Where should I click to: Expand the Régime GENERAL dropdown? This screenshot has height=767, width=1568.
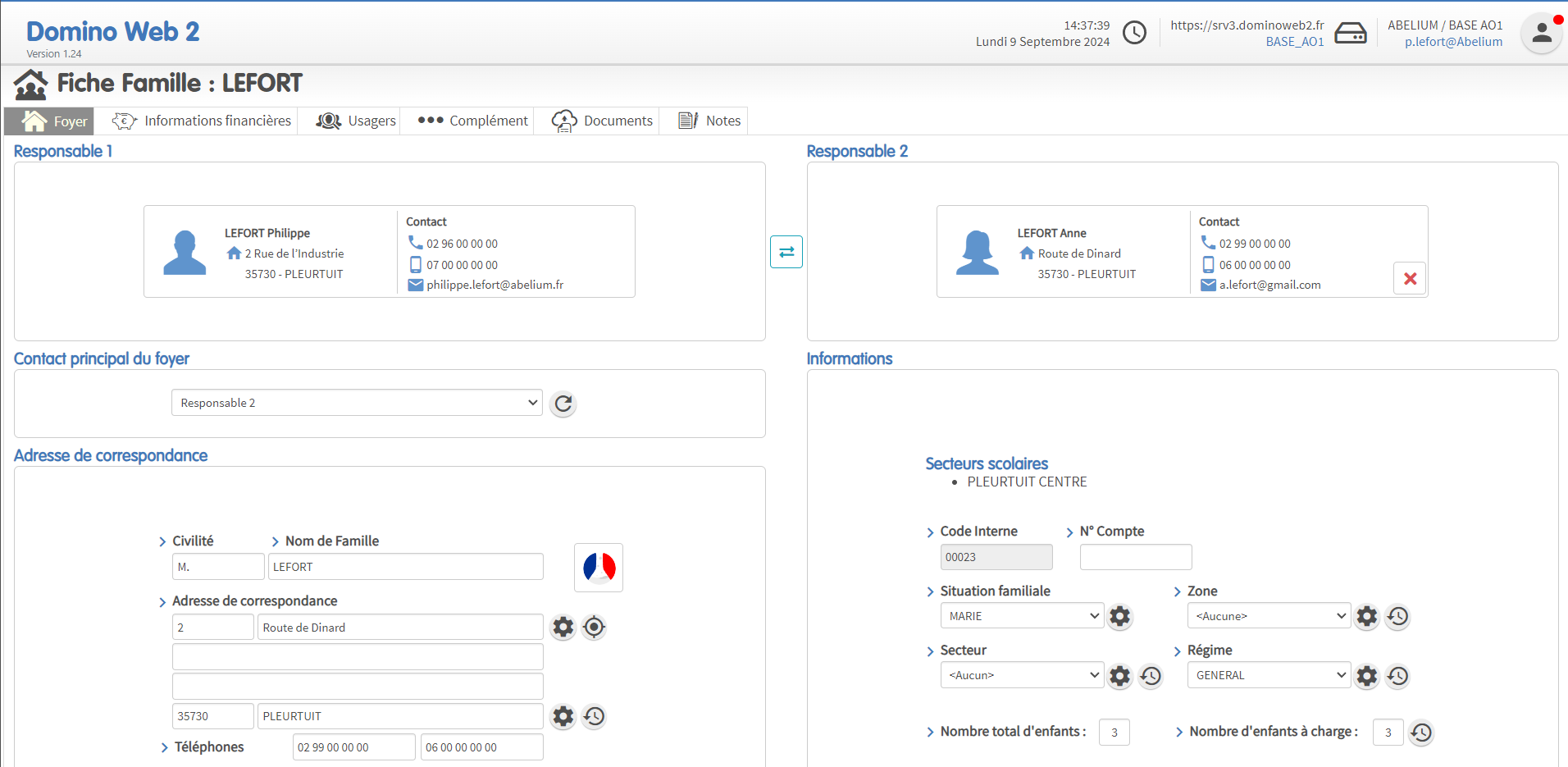click(x=1269, y=676)
